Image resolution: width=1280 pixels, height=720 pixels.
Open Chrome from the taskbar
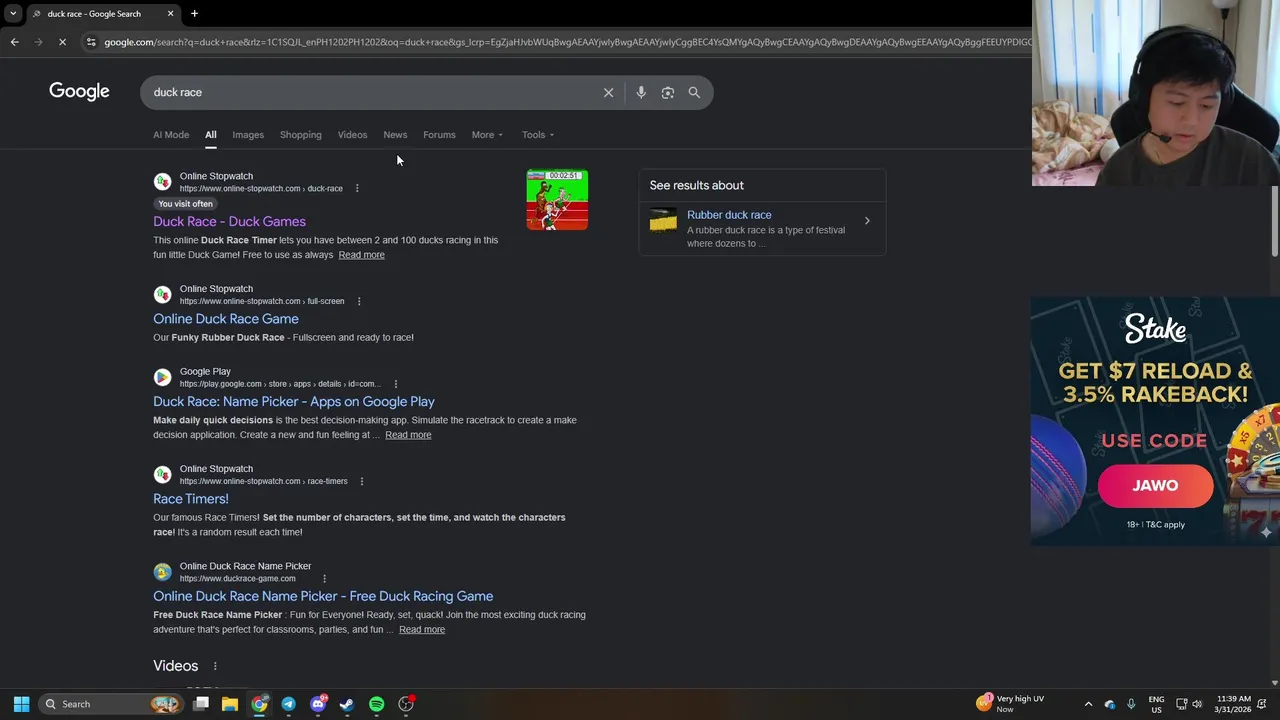(259, 704)
